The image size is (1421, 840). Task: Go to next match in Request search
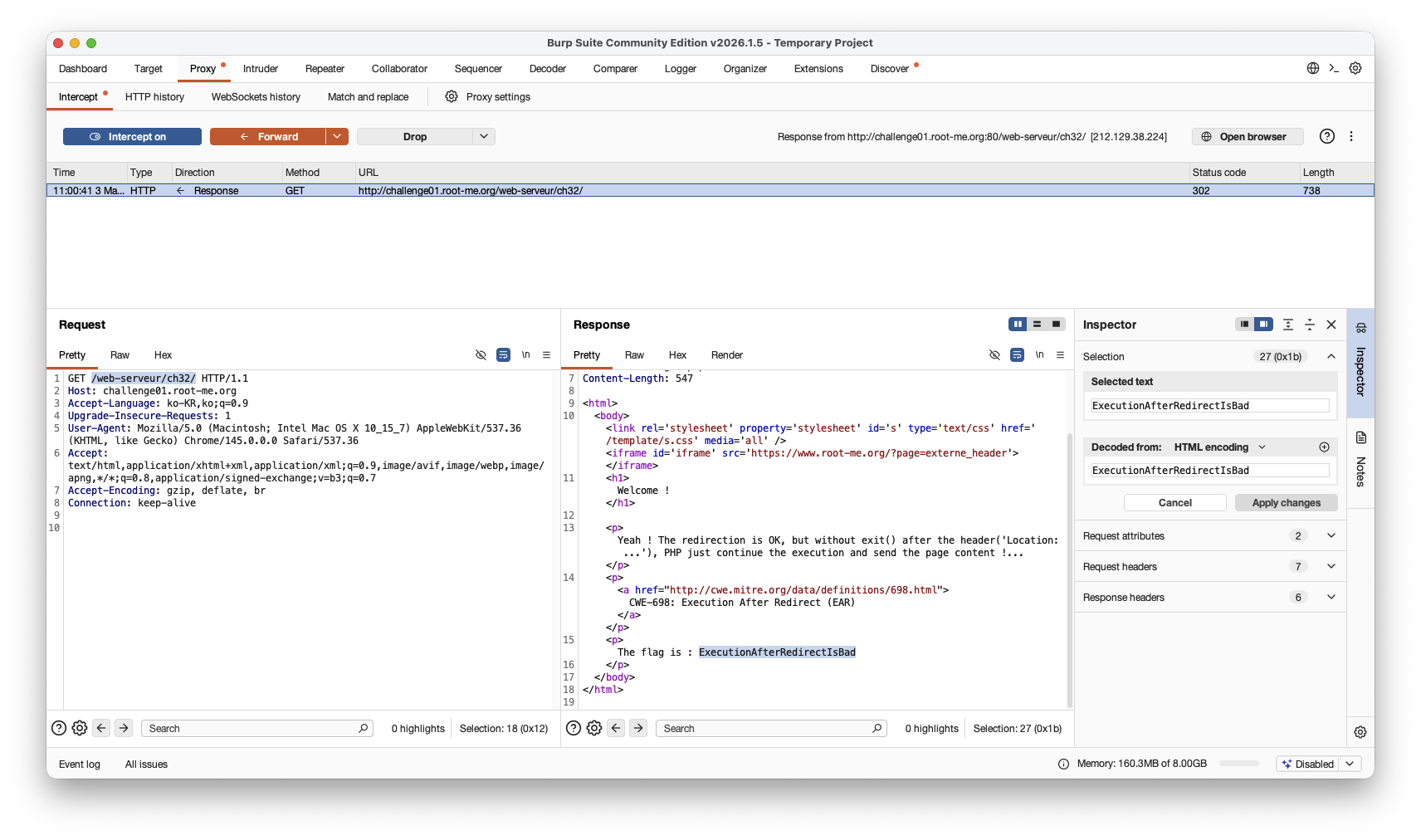(x=124, y=728)
